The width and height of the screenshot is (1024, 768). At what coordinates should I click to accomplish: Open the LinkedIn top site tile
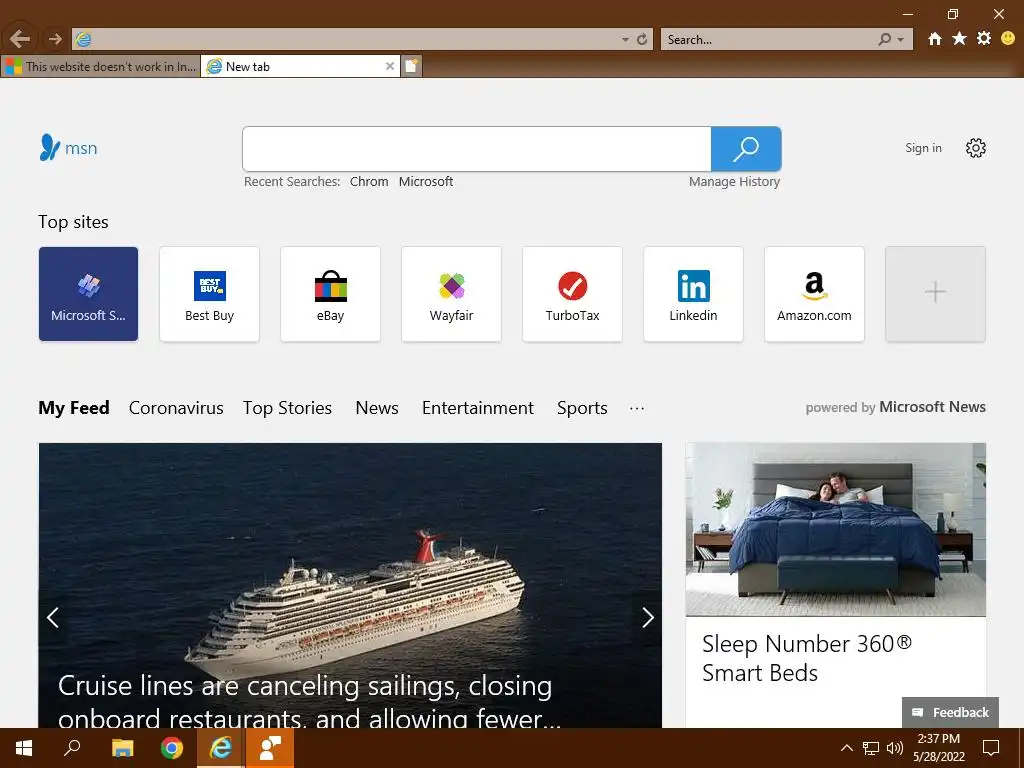[x=694, y=294]
